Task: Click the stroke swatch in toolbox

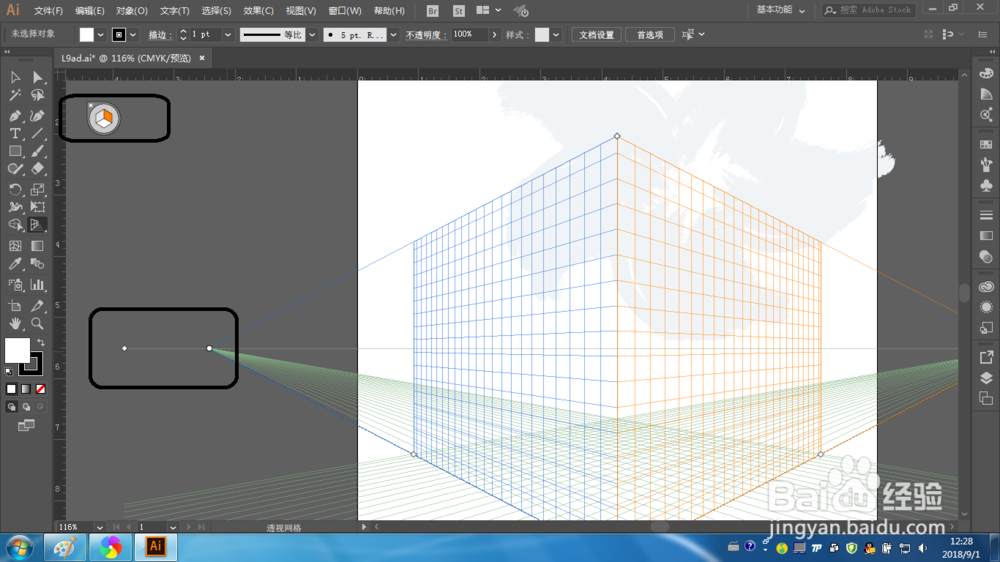Action: [x=31, y=364]
